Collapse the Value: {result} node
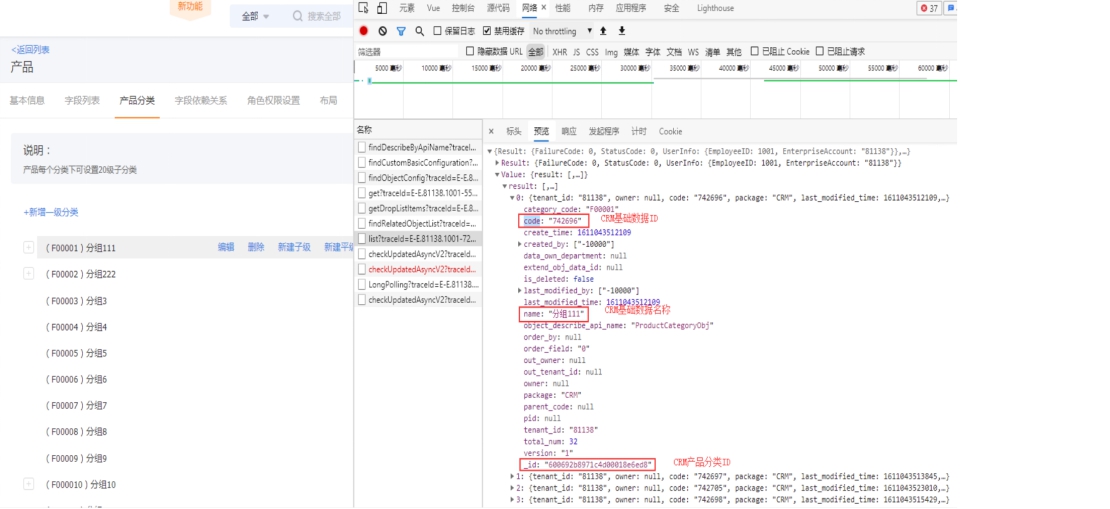The height and width of the screenshot is (509, 1110). point(497,174)
